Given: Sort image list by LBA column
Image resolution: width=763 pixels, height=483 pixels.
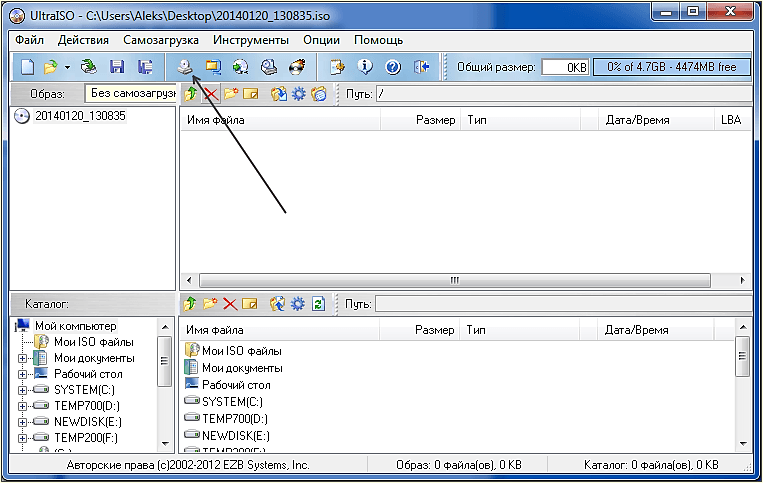Looking at the screenshot, I should pos(732,120).
